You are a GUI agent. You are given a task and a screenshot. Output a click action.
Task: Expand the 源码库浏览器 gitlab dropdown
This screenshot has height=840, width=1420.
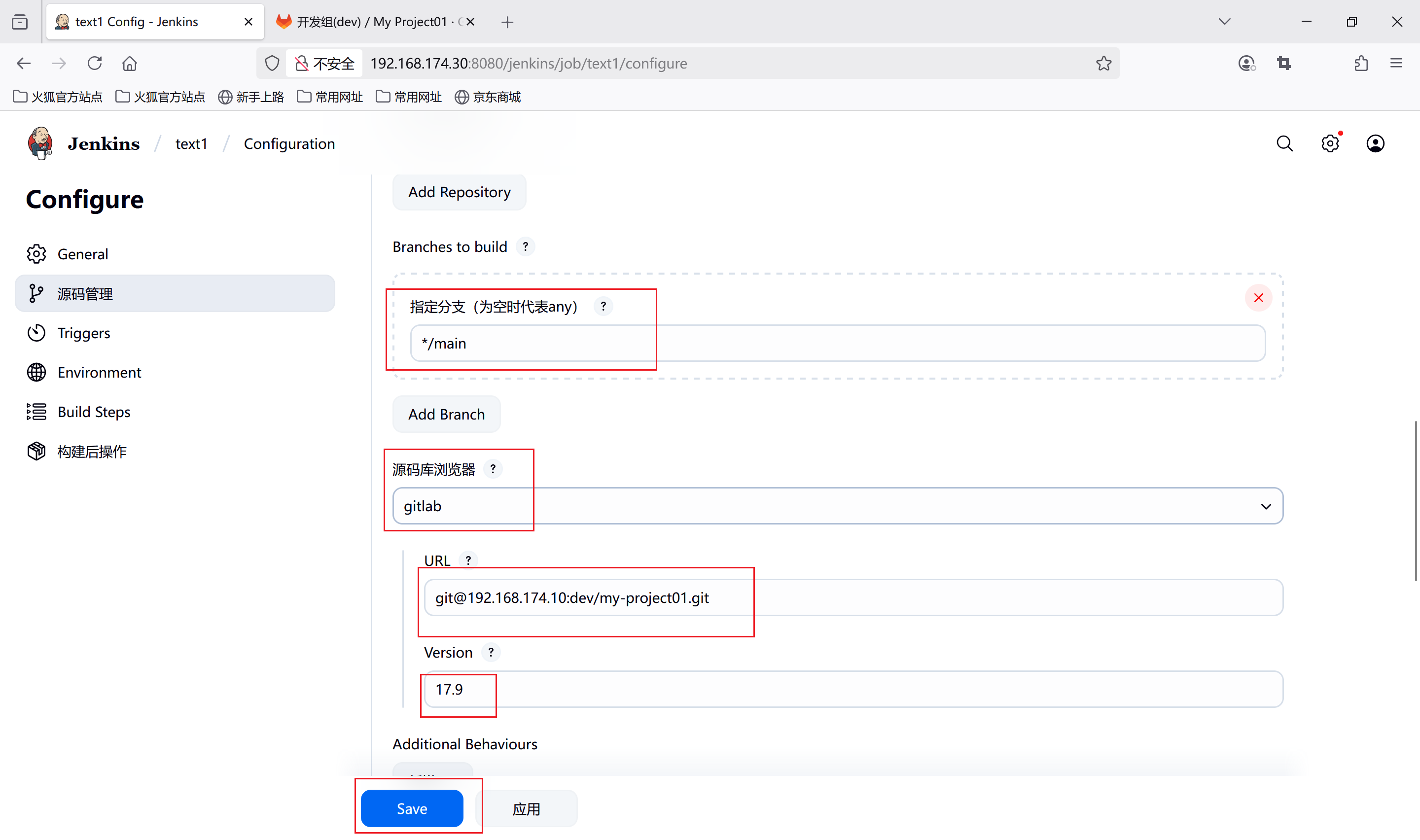click(837, 506)
